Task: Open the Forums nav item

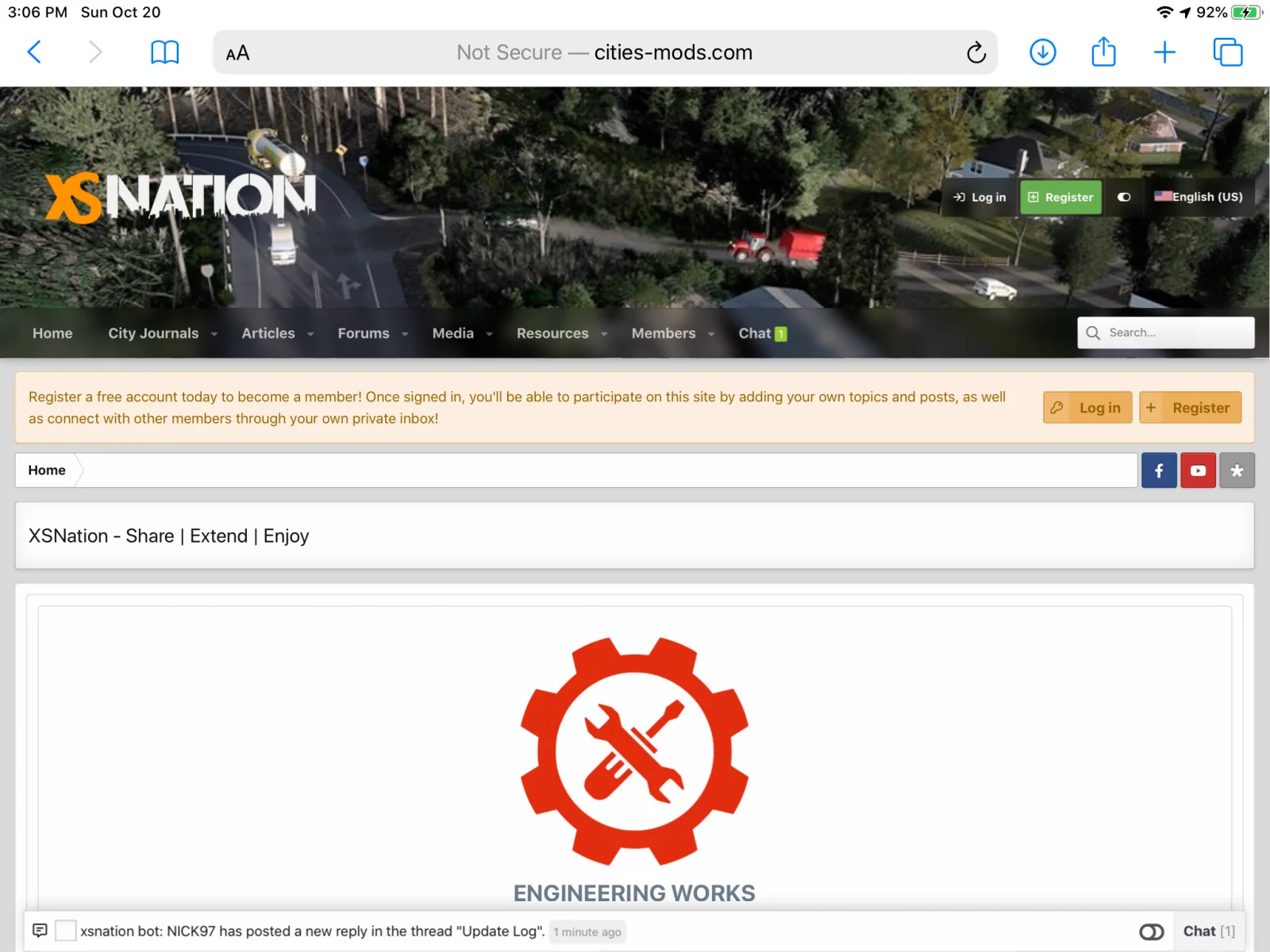Action: pyautogui.click(x=364, y=333)
